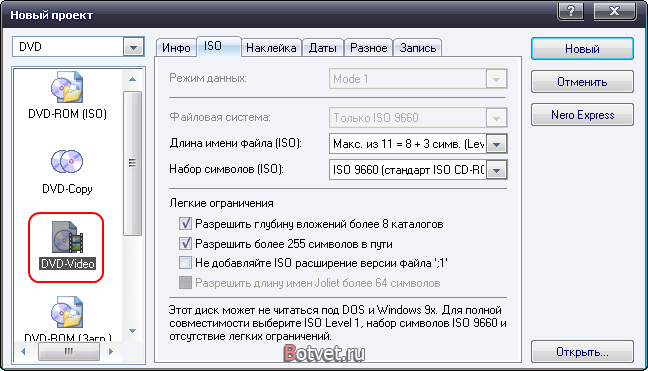Click the Новый button
The width and height of the screenshot is (648, 371).
pyautogui.click(x=582, y=49)
